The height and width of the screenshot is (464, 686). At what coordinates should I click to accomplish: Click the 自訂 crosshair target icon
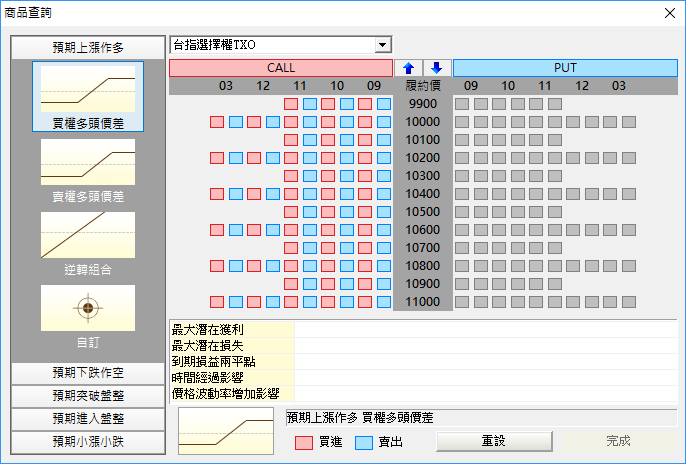[x=87, y=308]
